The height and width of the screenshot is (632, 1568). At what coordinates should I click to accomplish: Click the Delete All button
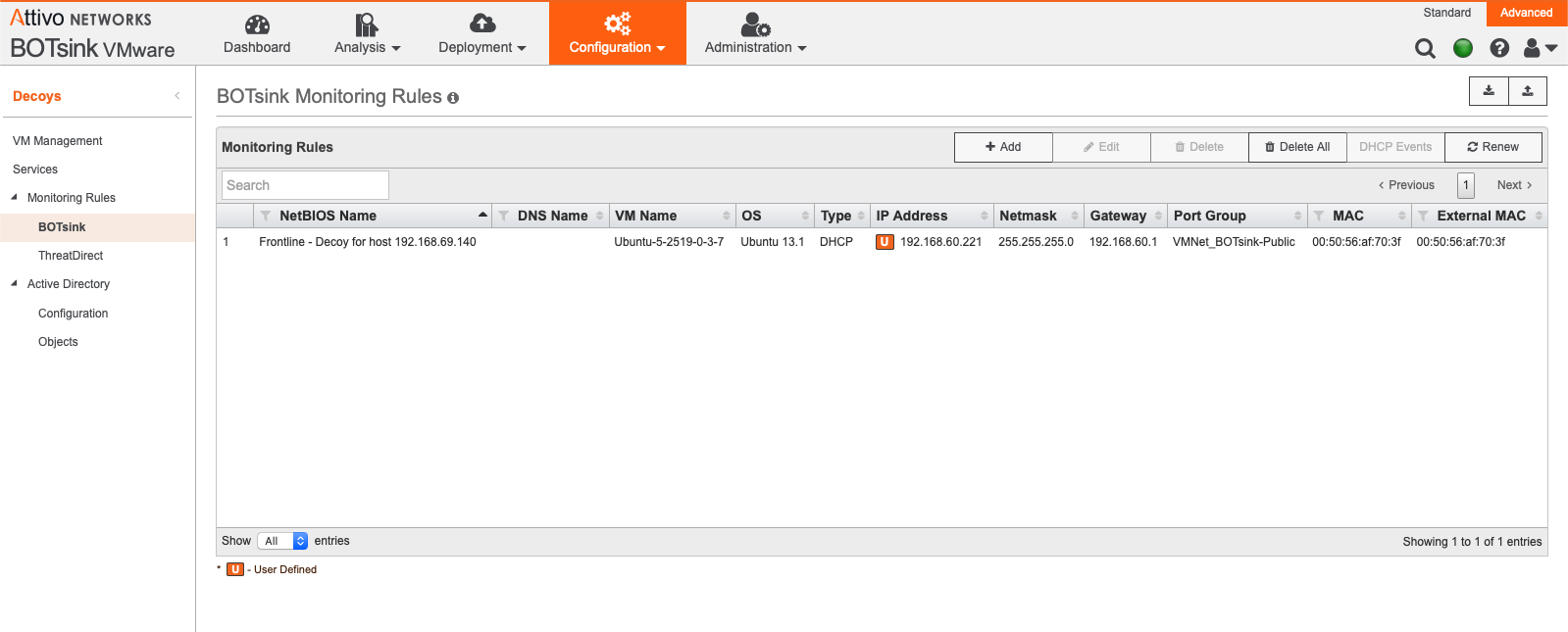click(1297, 147)
